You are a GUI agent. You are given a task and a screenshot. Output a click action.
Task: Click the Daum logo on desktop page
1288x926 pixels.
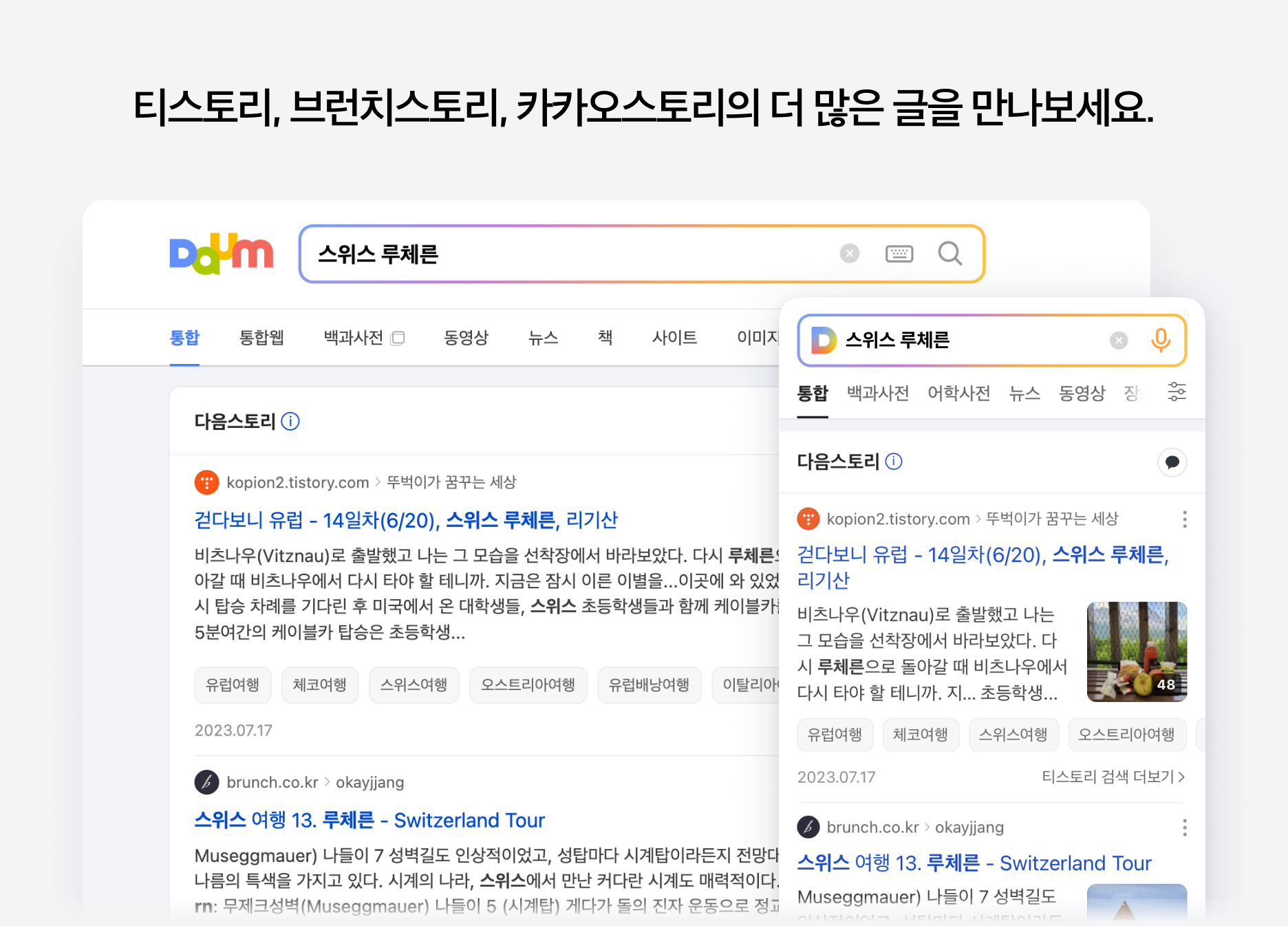221,253
